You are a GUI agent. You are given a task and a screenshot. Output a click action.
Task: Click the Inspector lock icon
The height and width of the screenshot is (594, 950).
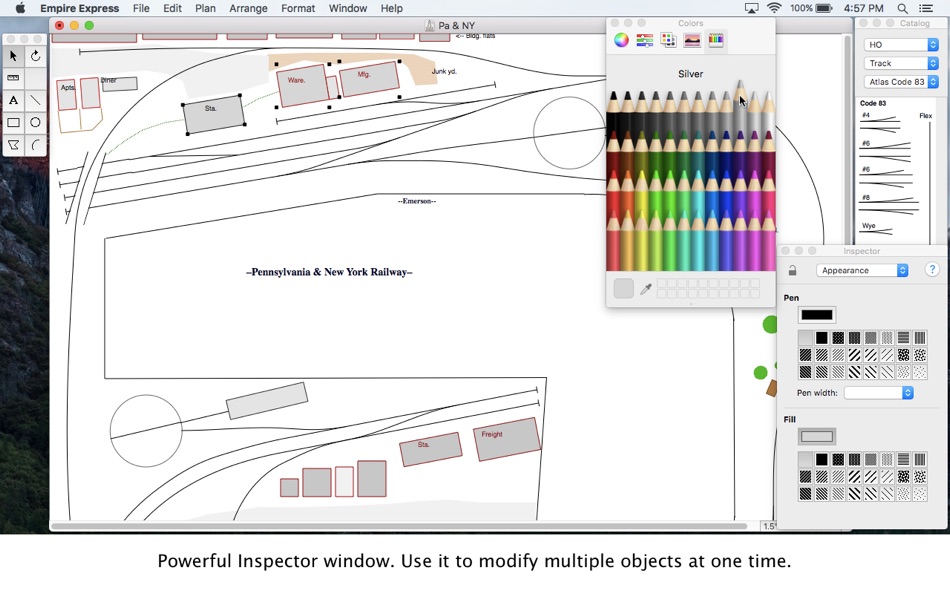792,270
